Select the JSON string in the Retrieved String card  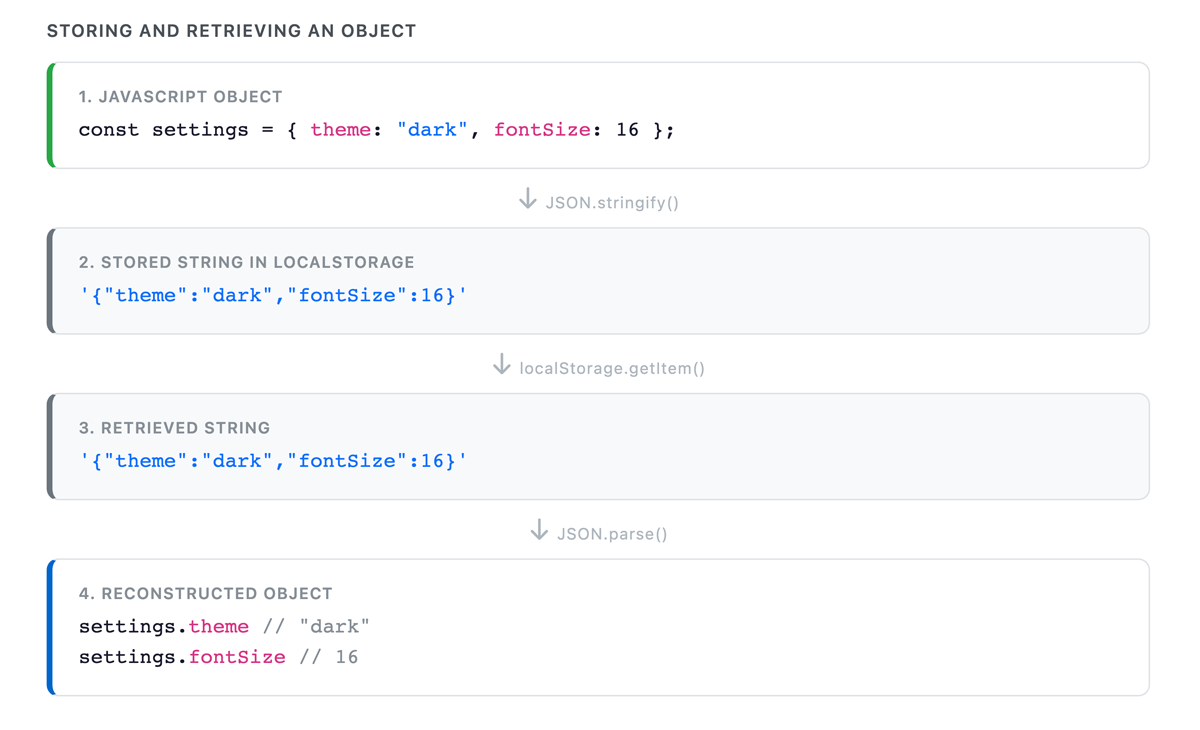click(x=274, y=461)
